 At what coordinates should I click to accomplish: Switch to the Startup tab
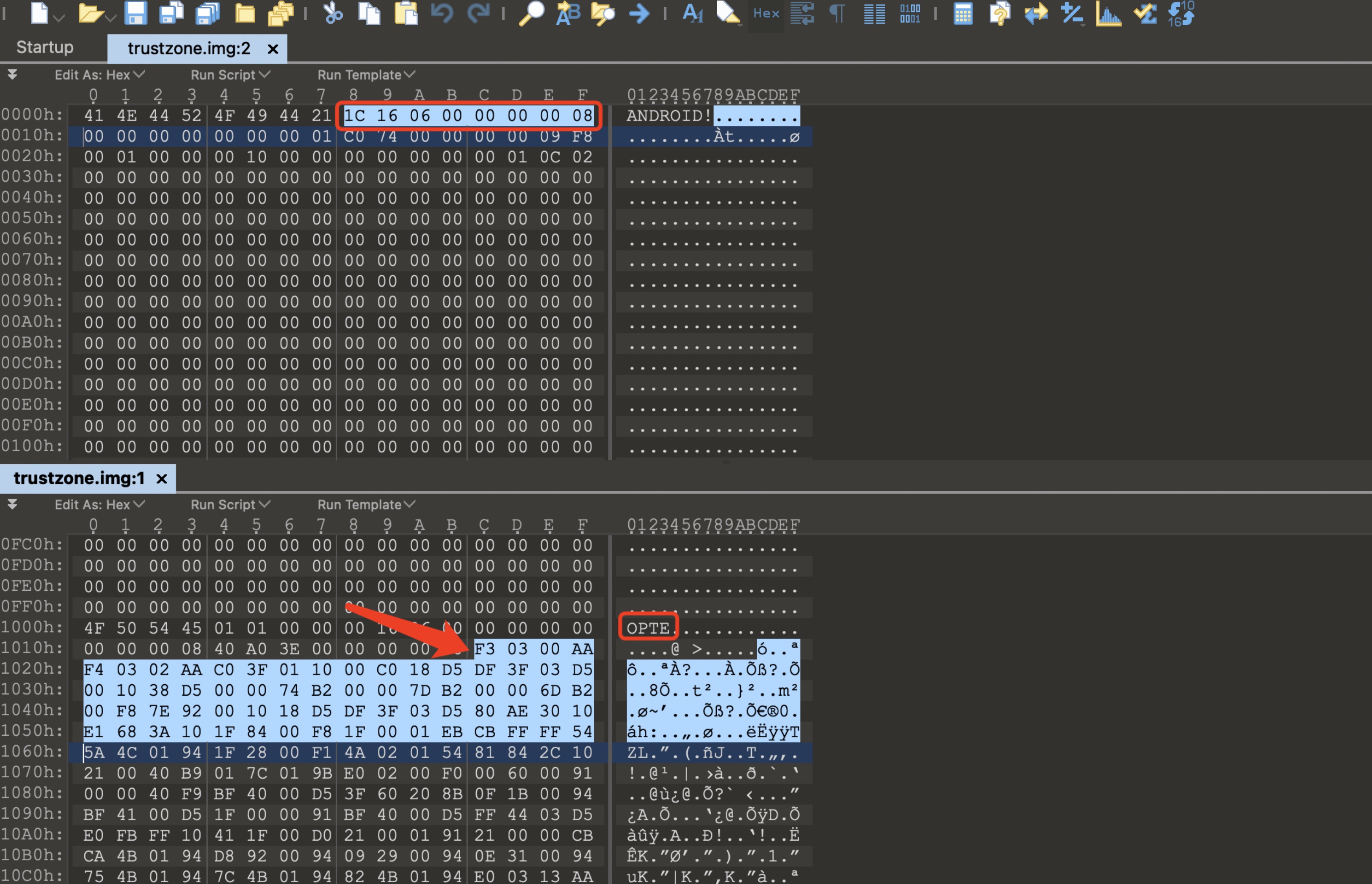click(x=45, y=48)
